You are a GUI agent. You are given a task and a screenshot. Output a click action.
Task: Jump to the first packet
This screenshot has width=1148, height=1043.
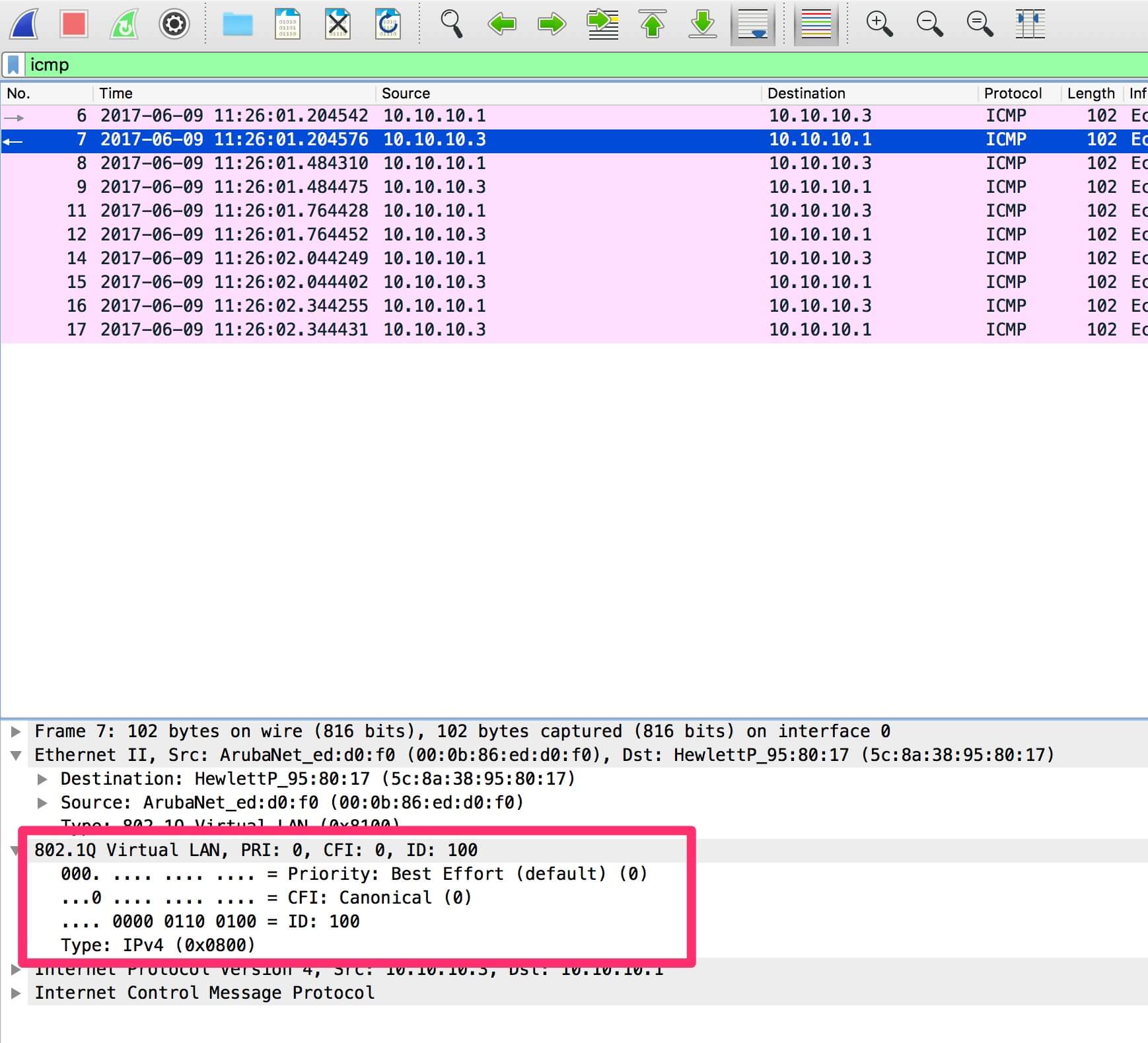point(653,23)
